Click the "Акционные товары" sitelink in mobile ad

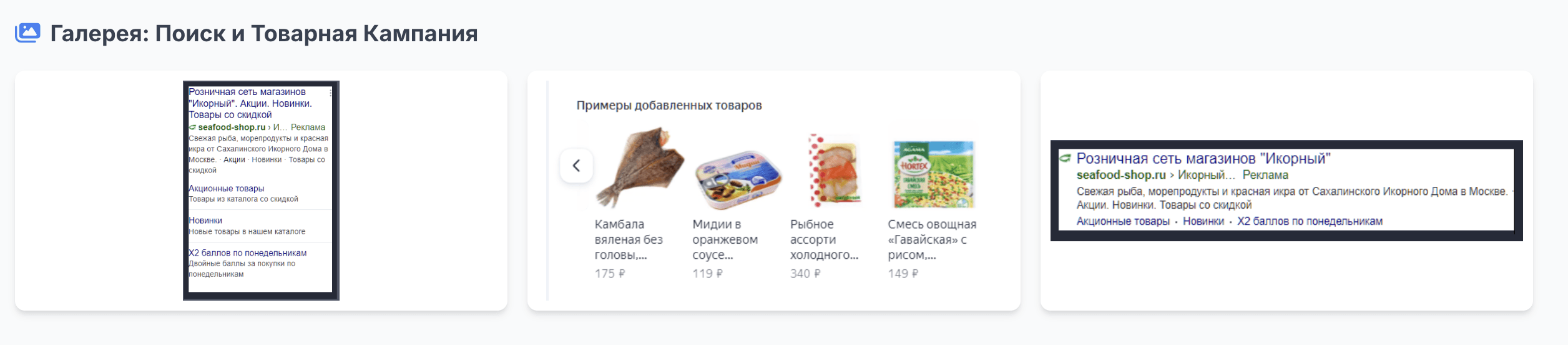pos(226,188)
